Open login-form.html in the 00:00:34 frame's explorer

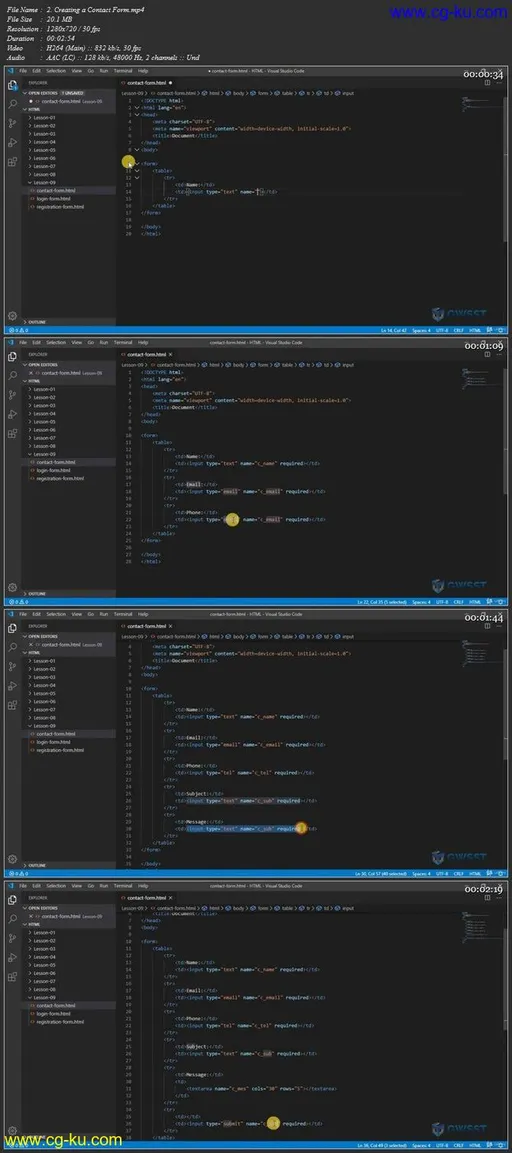pyautogui.click(x=54, y=199)
